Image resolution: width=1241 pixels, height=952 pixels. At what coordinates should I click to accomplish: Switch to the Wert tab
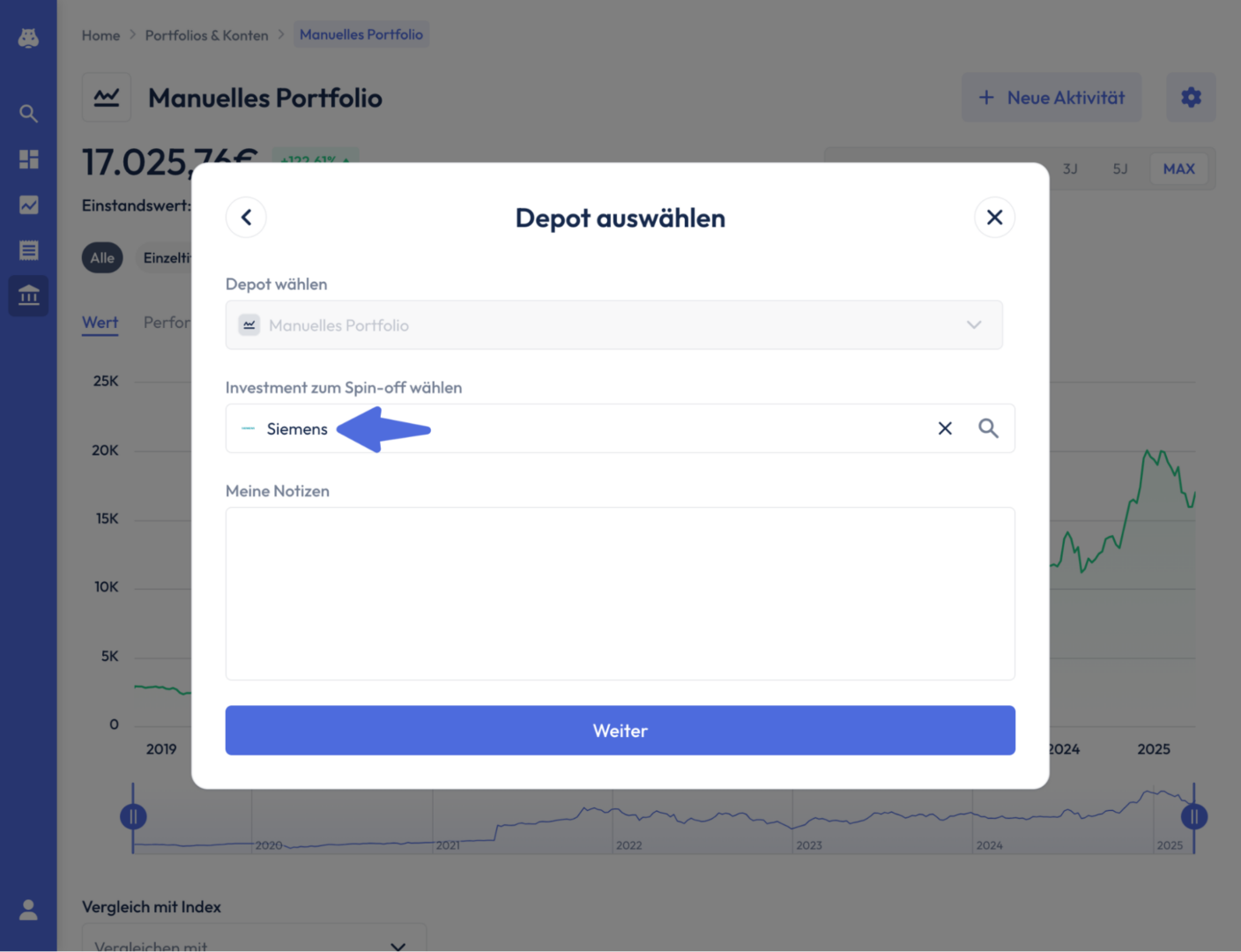[100, 323]
